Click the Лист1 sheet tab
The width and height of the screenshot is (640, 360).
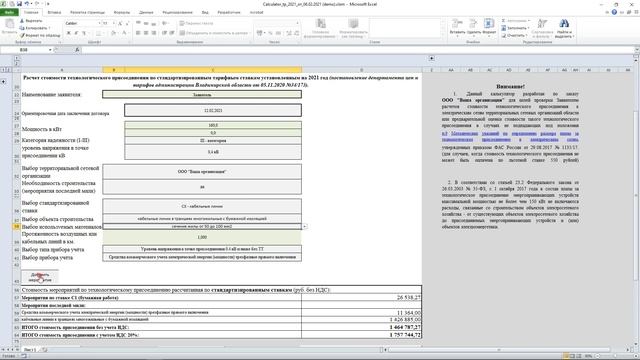tap(29, 350)
